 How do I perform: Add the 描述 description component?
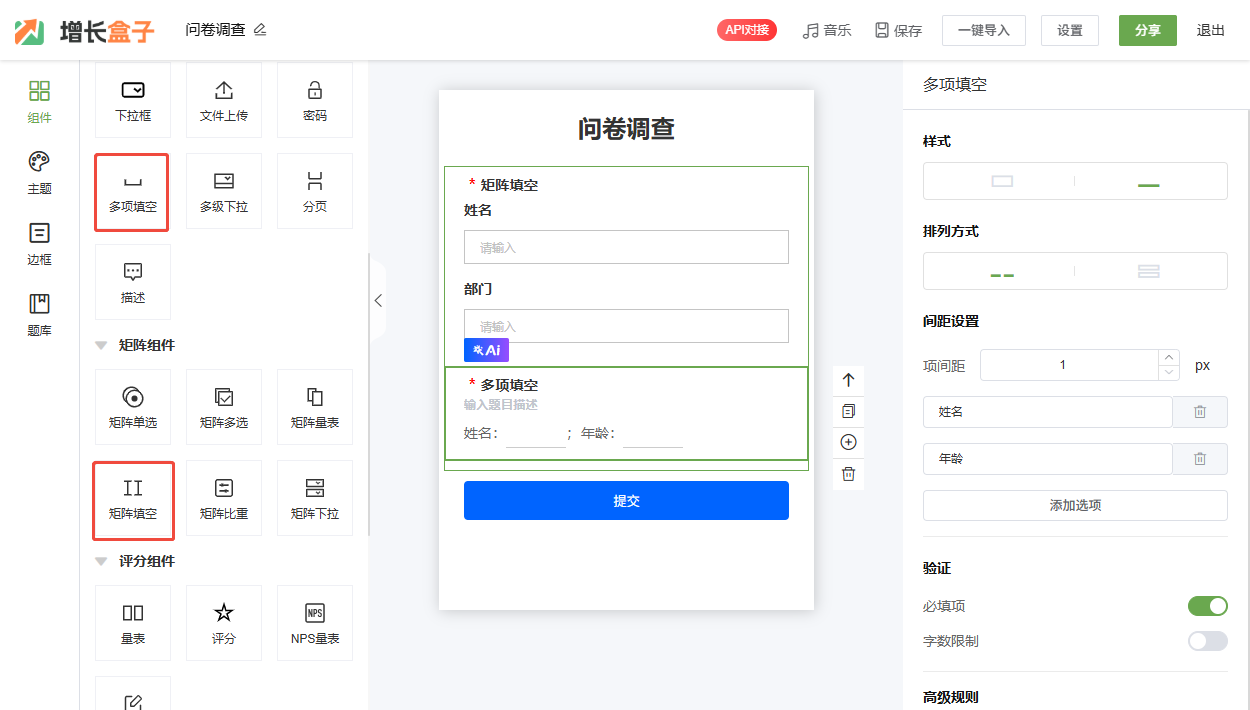tap(133, 282)
